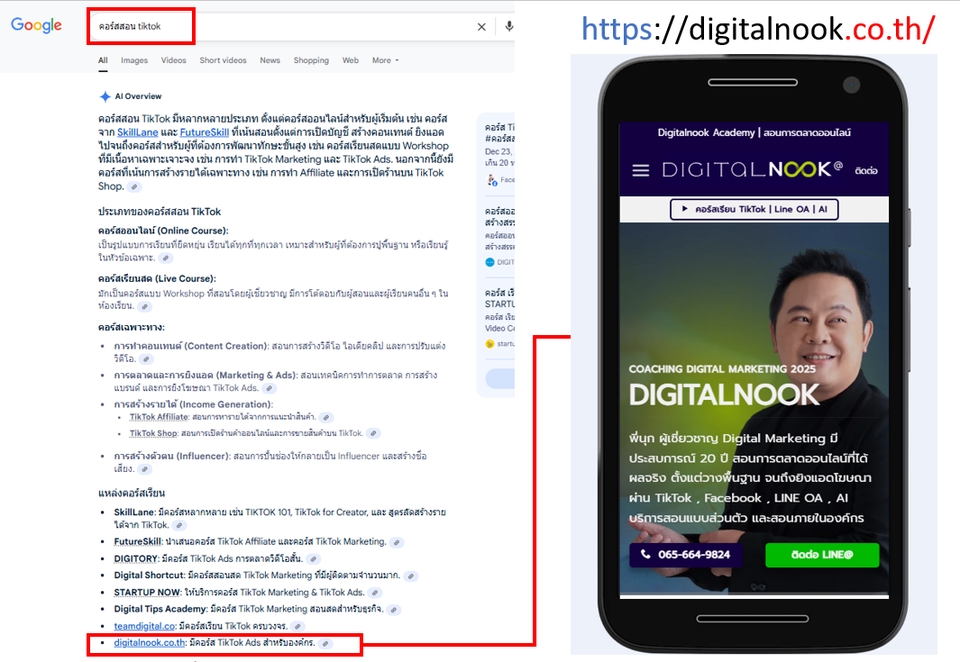The height and width of the screenshot is (662, 960).
Task: Expand the More search filter dropdown
Action: click(x=385, y=60)
